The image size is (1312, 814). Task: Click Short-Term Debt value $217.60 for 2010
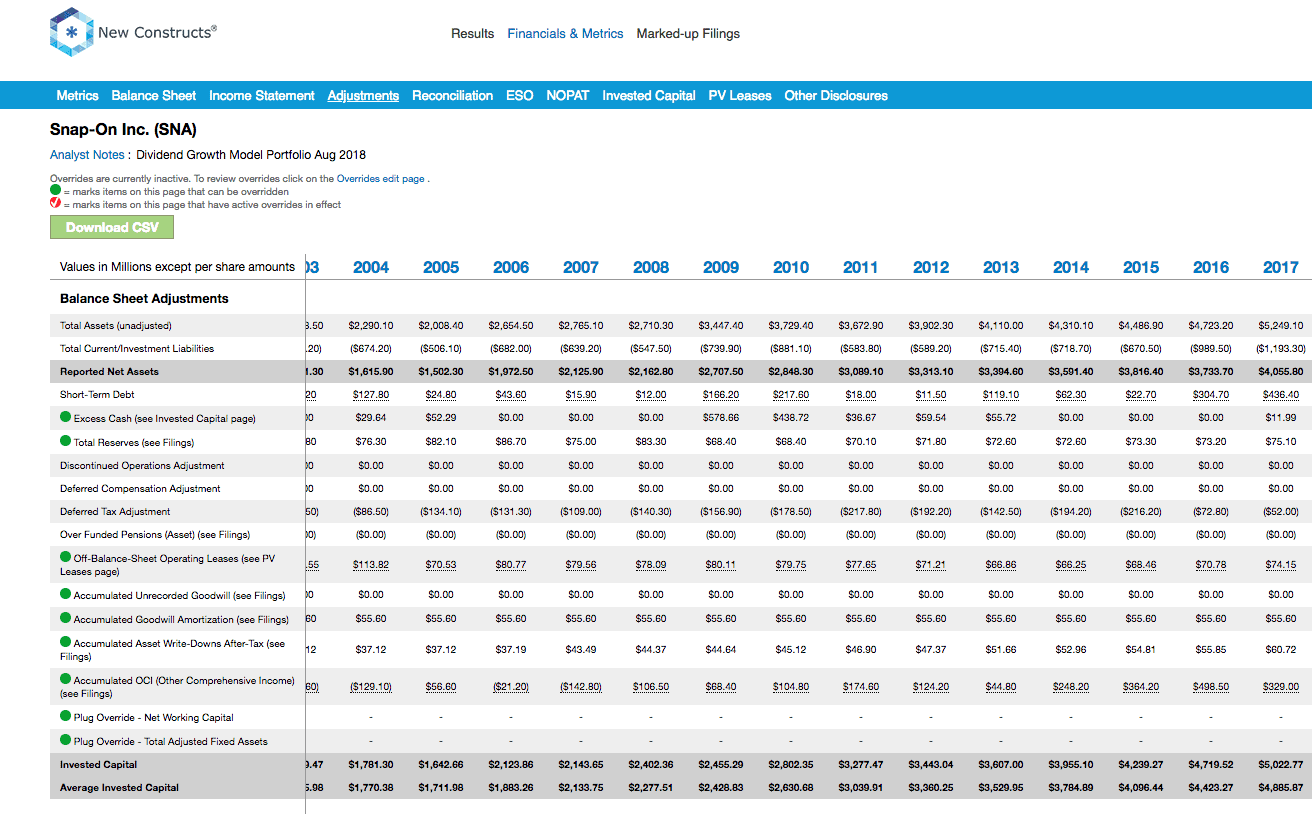[x=791, y=395]
